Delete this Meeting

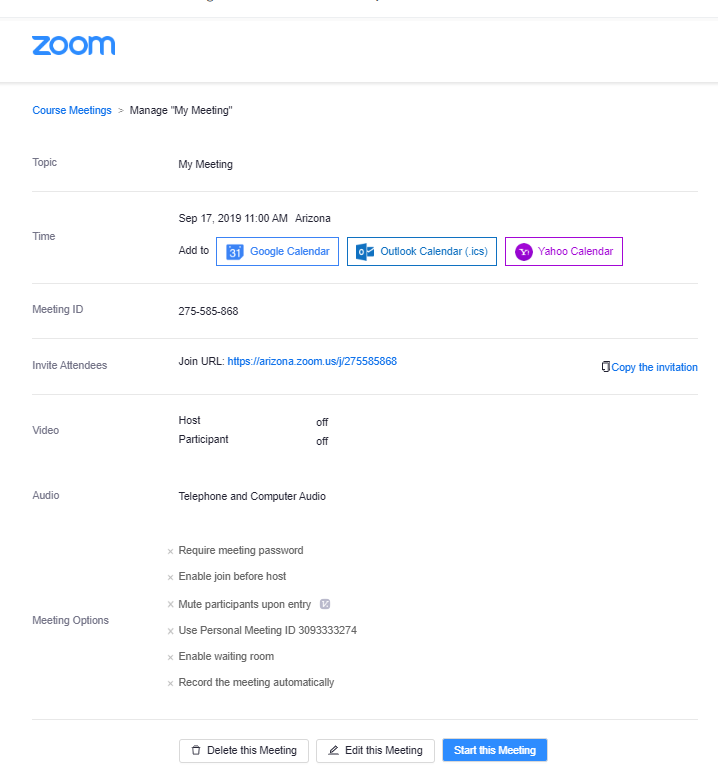244,750
